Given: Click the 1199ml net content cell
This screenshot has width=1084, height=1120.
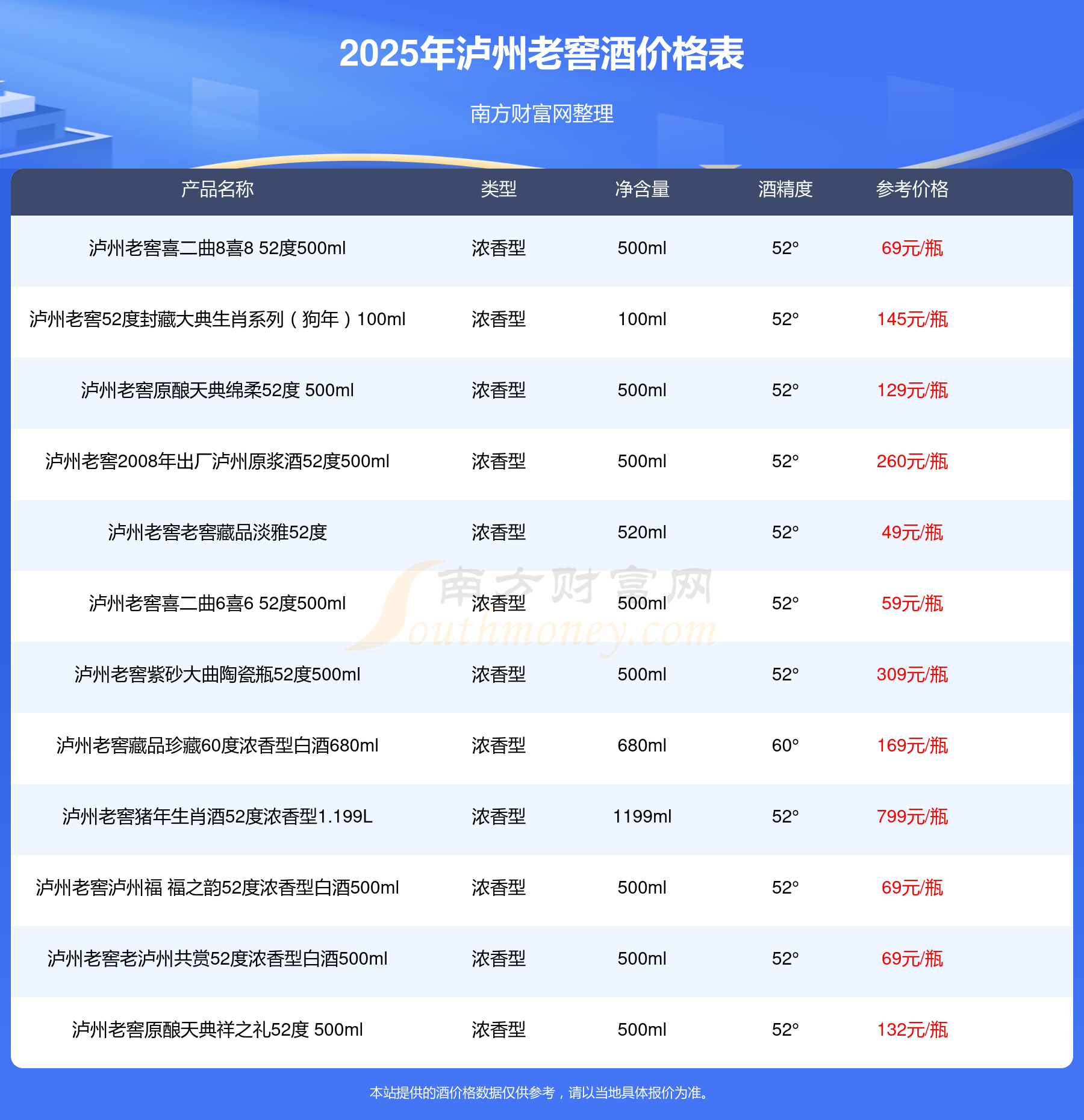Looking at the screenshot, I should (642, 817).
